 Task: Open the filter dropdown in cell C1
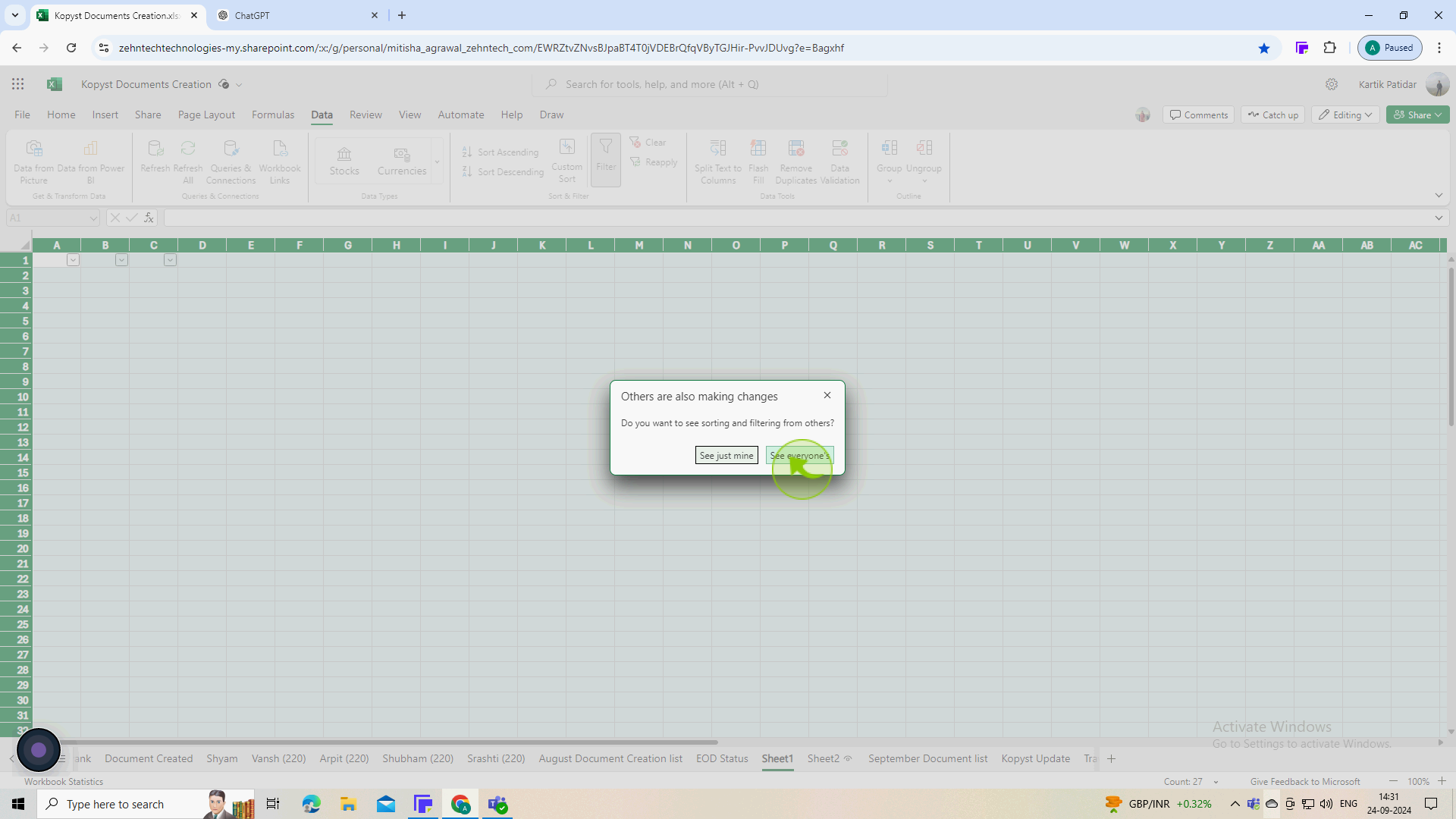[x=170, y=260]
